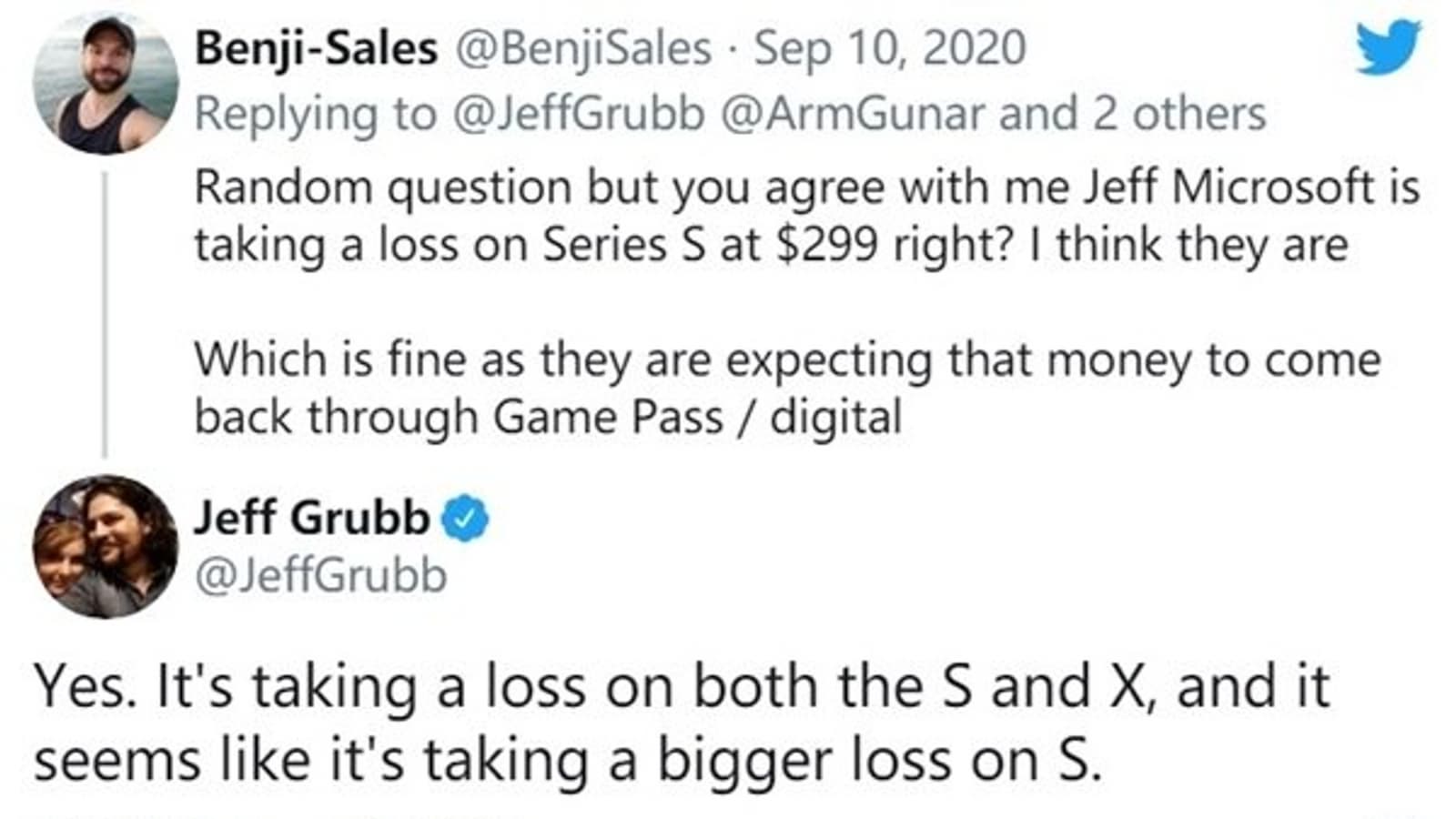1456x819 pixels.
Task: Open Benji-Sales profile picture
Action: click(x=106, y=83)
